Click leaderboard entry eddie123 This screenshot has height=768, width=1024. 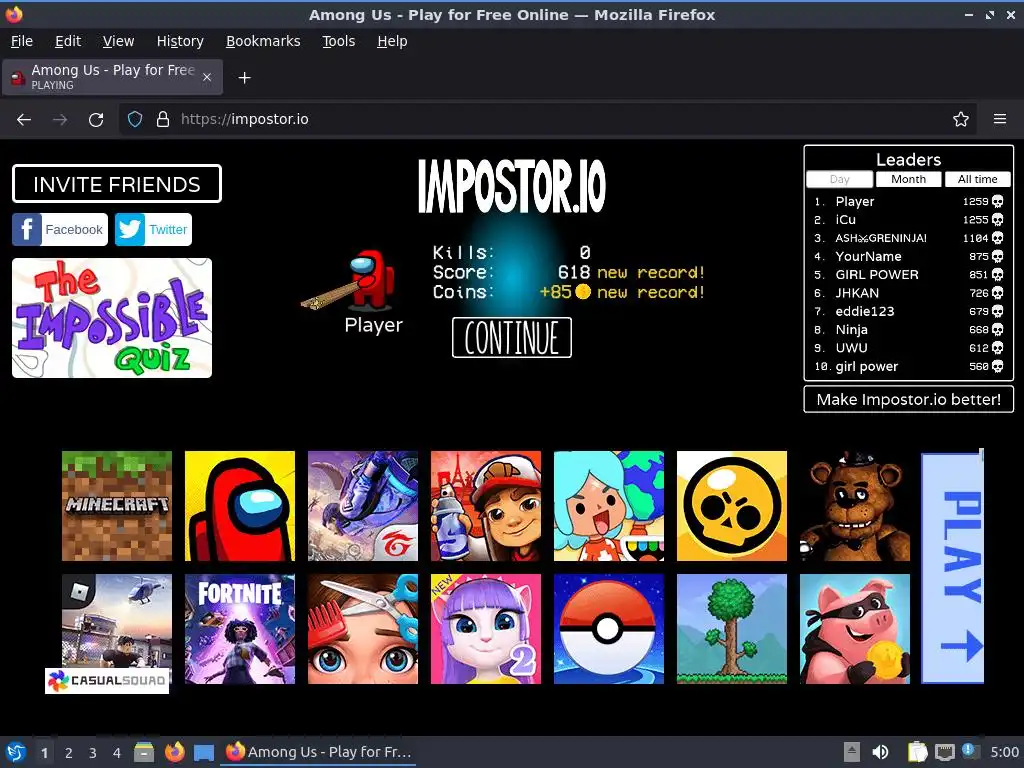908,311
